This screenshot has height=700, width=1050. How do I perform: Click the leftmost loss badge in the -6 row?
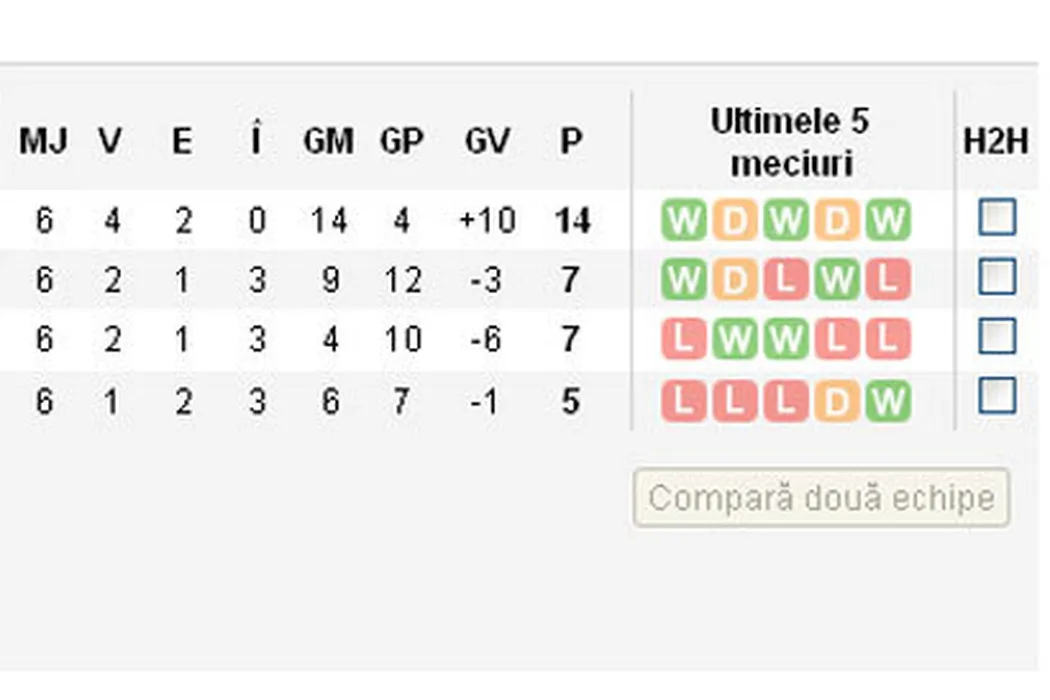[684, 341]
